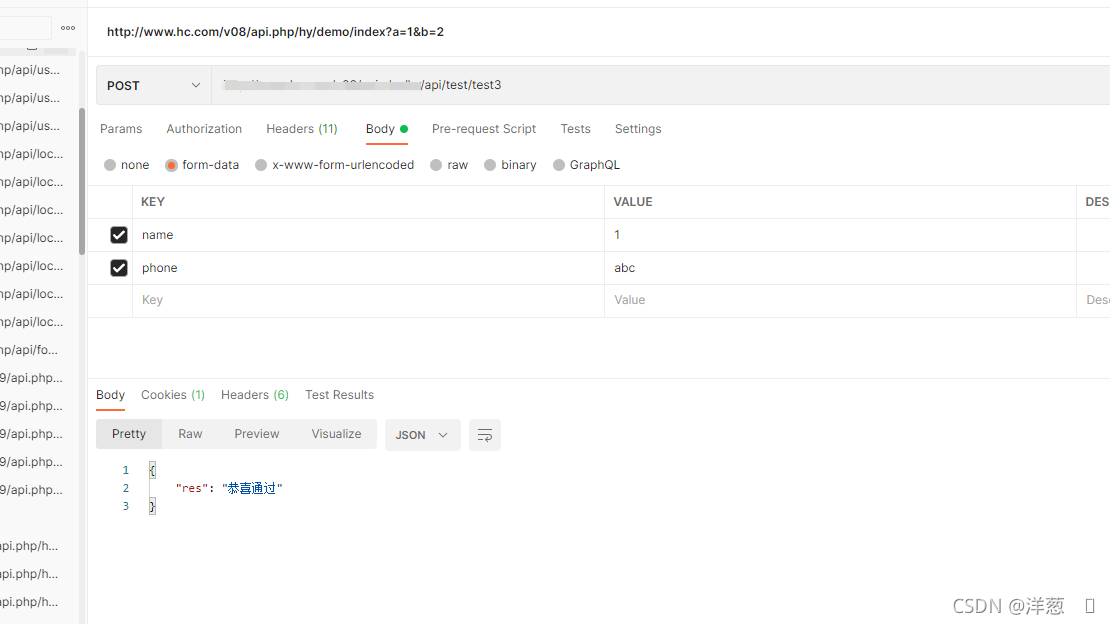This screenshot has height=624, width=1110.
Task: Select the Raw response view
Action: tap(190, 434)
